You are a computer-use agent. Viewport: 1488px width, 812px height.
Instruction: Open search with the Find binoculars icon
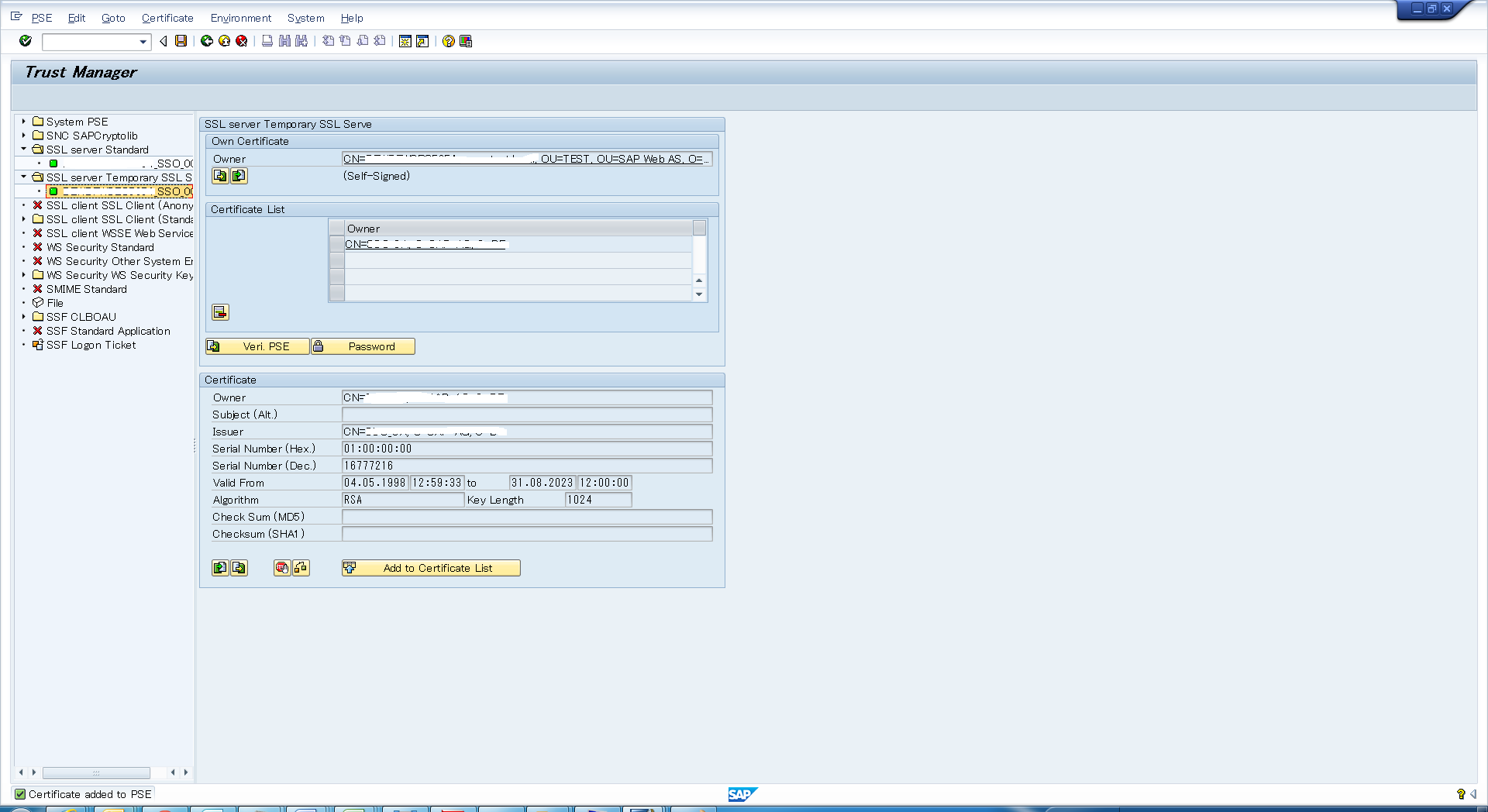click(283, 42)
